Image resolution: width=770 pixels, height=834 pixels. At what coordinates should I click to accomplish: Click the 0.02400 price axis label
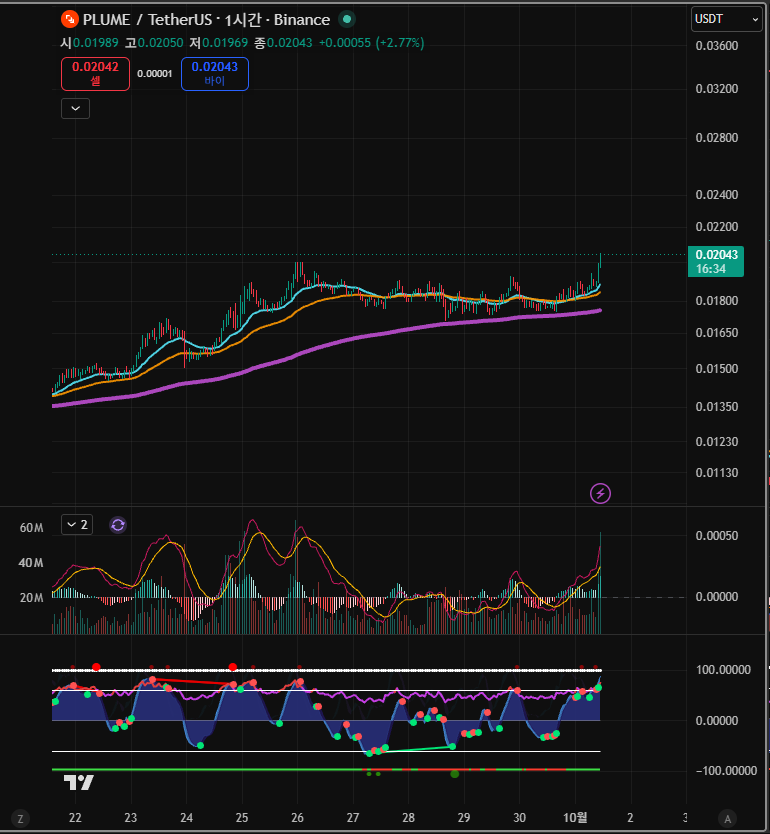coord(717,195)
